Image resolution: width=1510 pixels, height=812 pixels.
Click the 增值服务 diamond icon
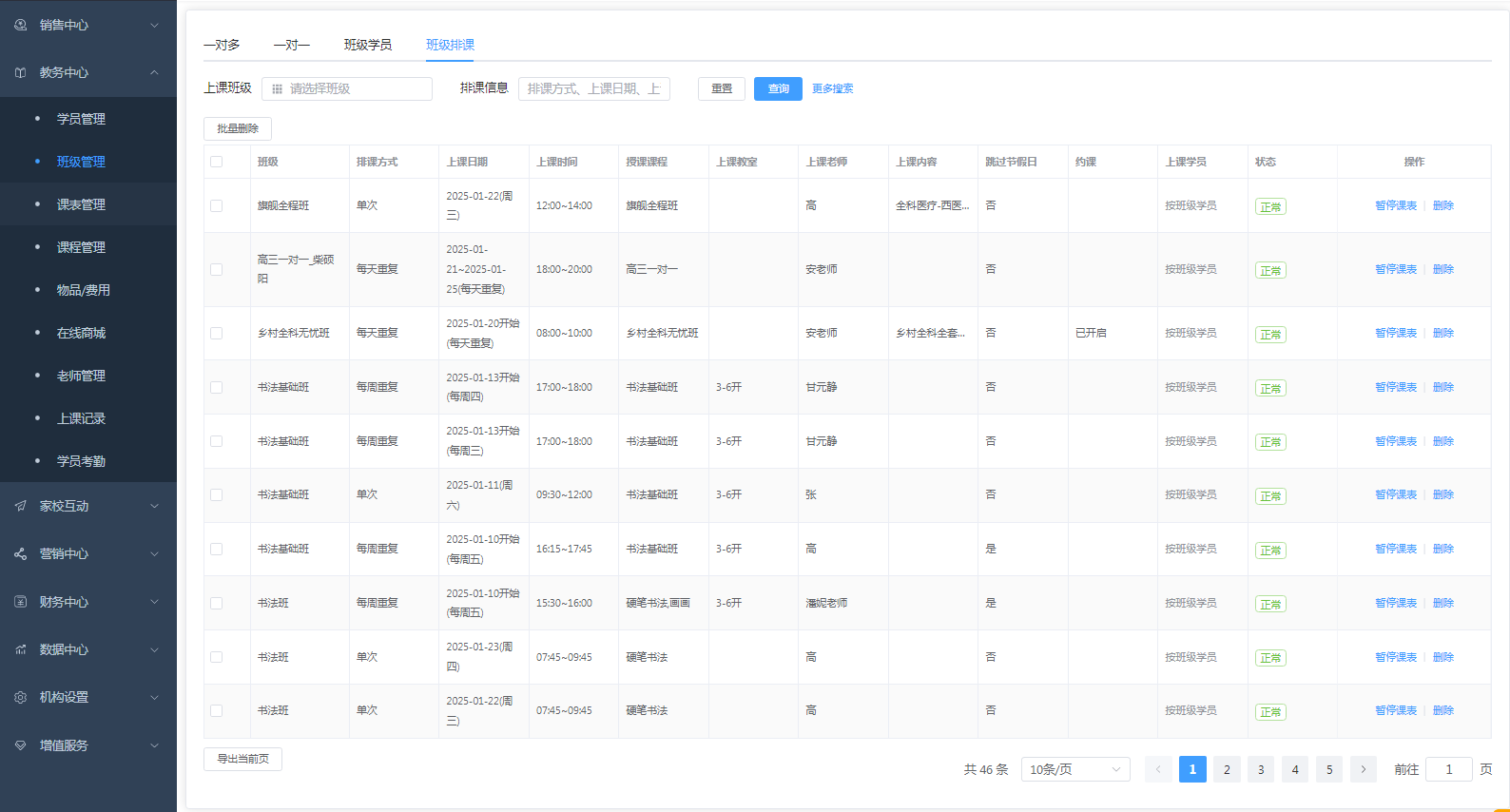coord(20,745)
